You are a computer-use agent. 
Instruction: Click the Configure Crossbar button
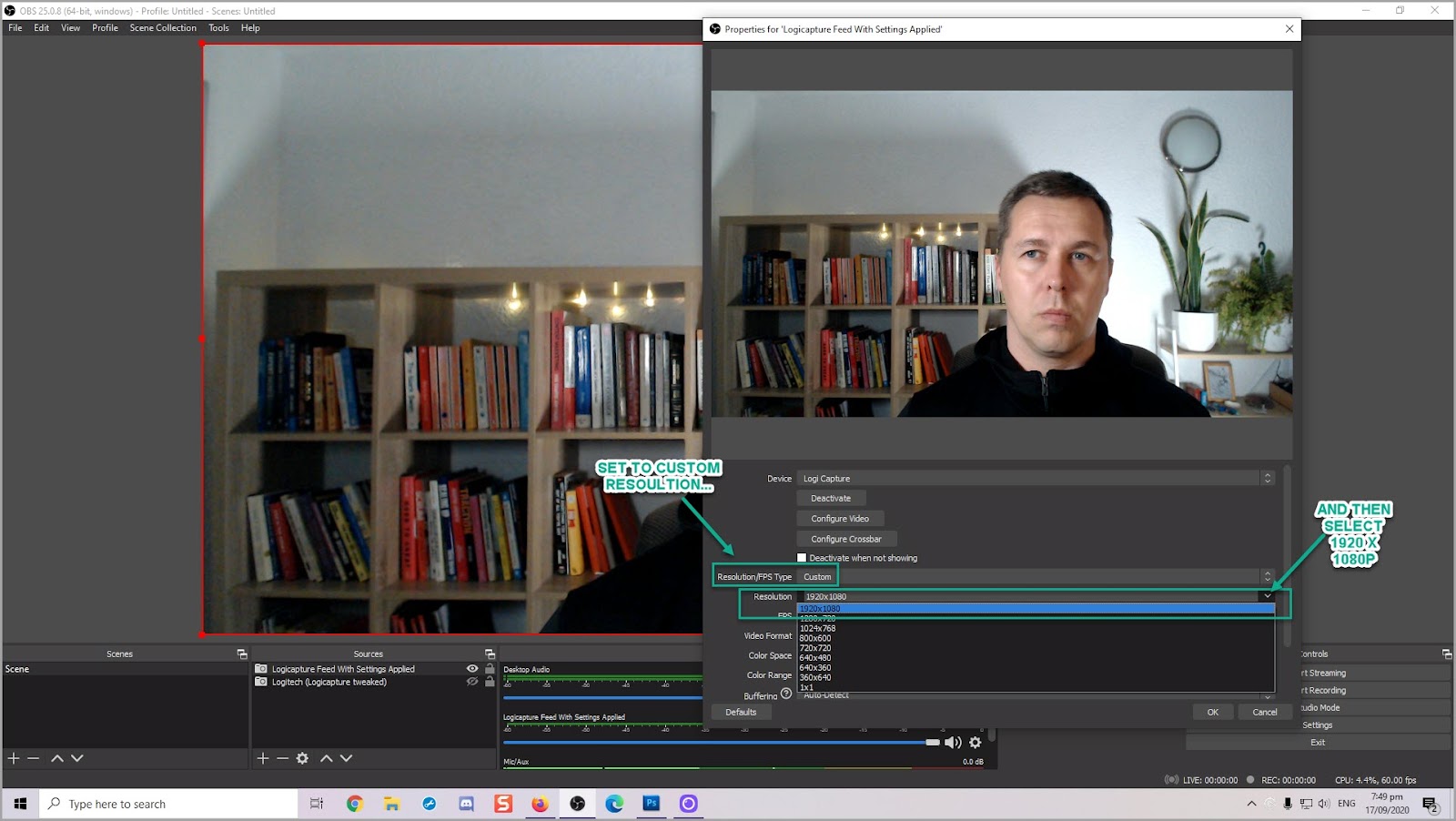[846, 539]
